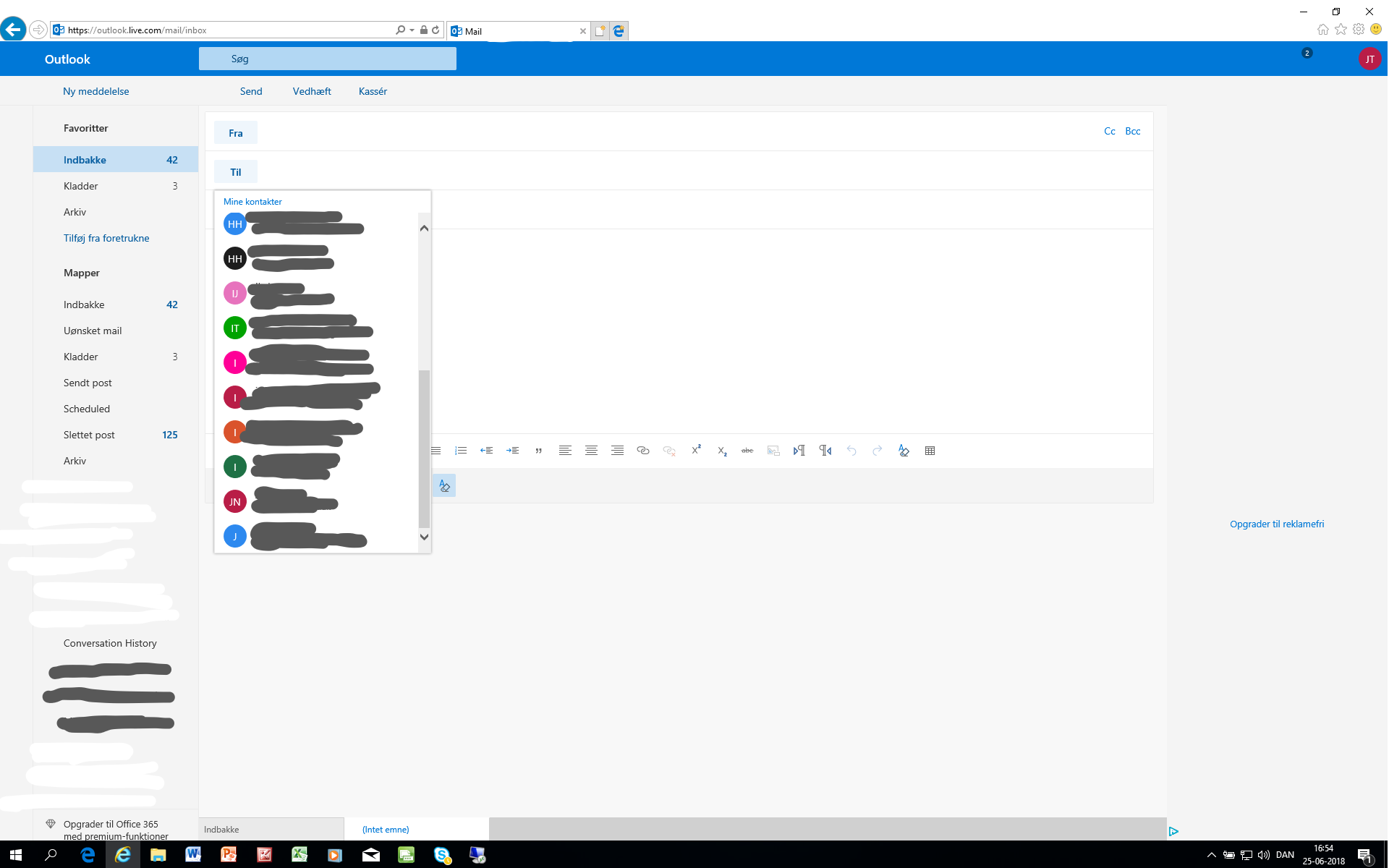Click the Send button
This screenshot has width=1389, height=868.
(x=251, y=91)
